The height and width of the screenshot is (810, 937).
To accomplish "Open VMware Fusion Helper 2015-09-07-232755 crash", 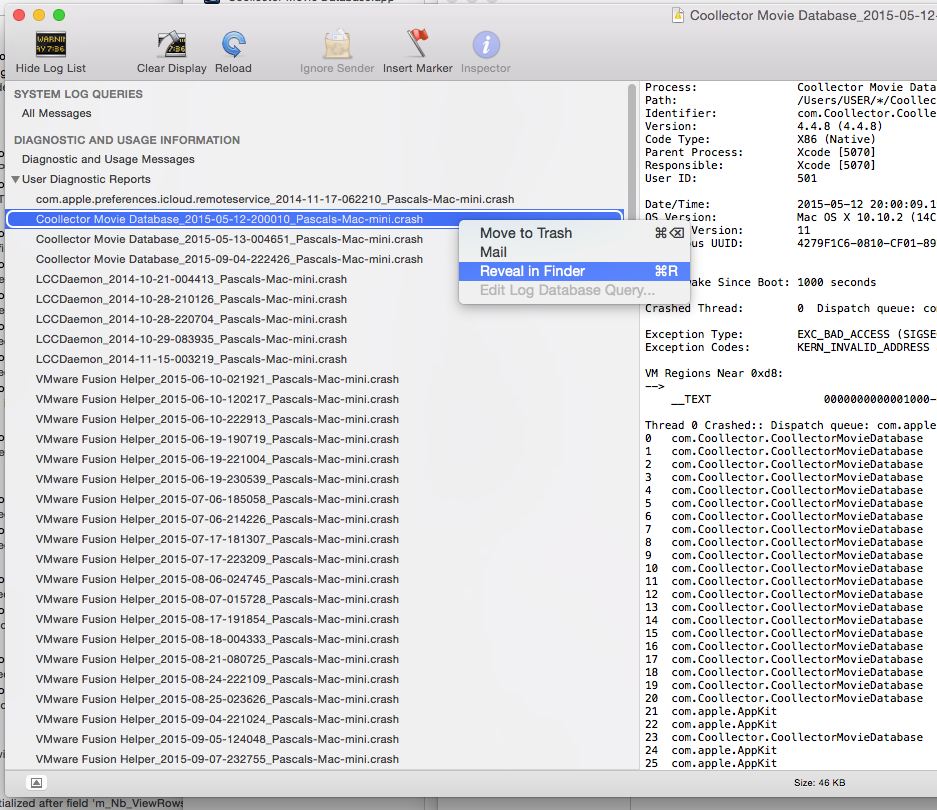I will tap(218, 760).
